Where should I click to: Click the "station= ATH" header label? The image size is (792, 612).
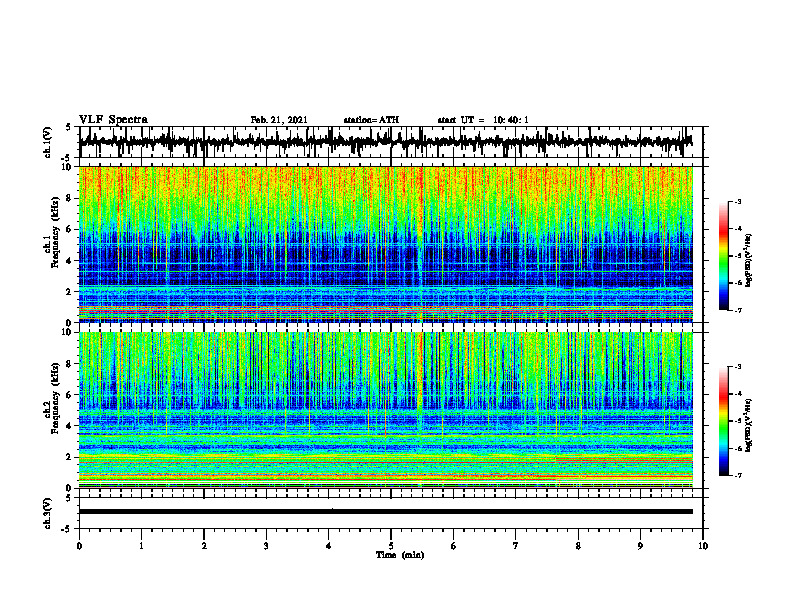point(371,120)
